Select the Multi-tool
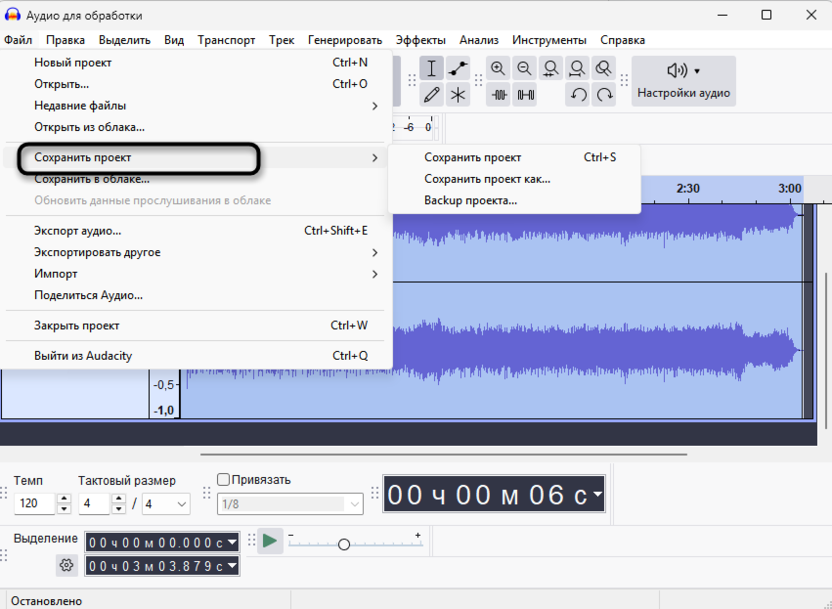Image resolution: width=832 pixels, height=609 pixels. click(458, 95)
